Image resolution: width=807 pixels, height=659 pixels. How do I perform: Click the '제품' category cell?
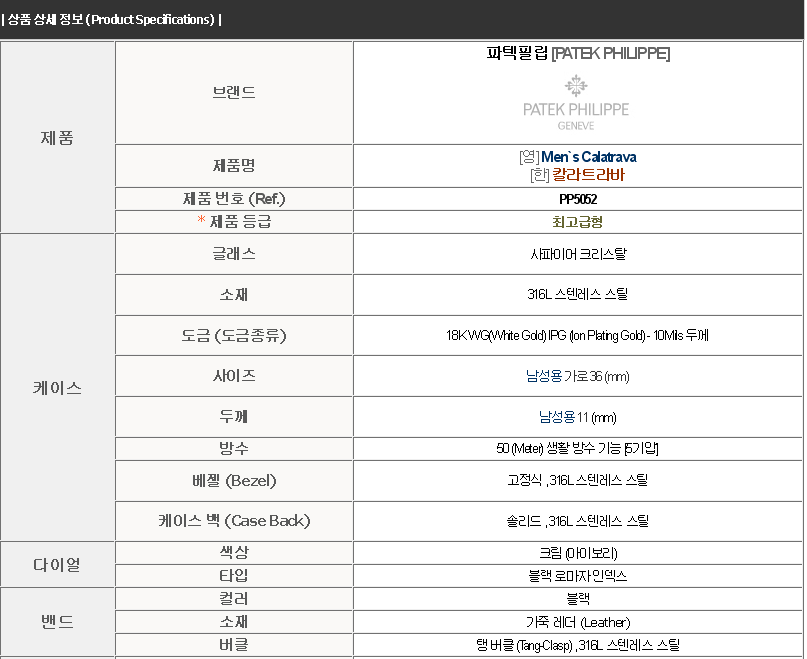[x=57, y=137]
